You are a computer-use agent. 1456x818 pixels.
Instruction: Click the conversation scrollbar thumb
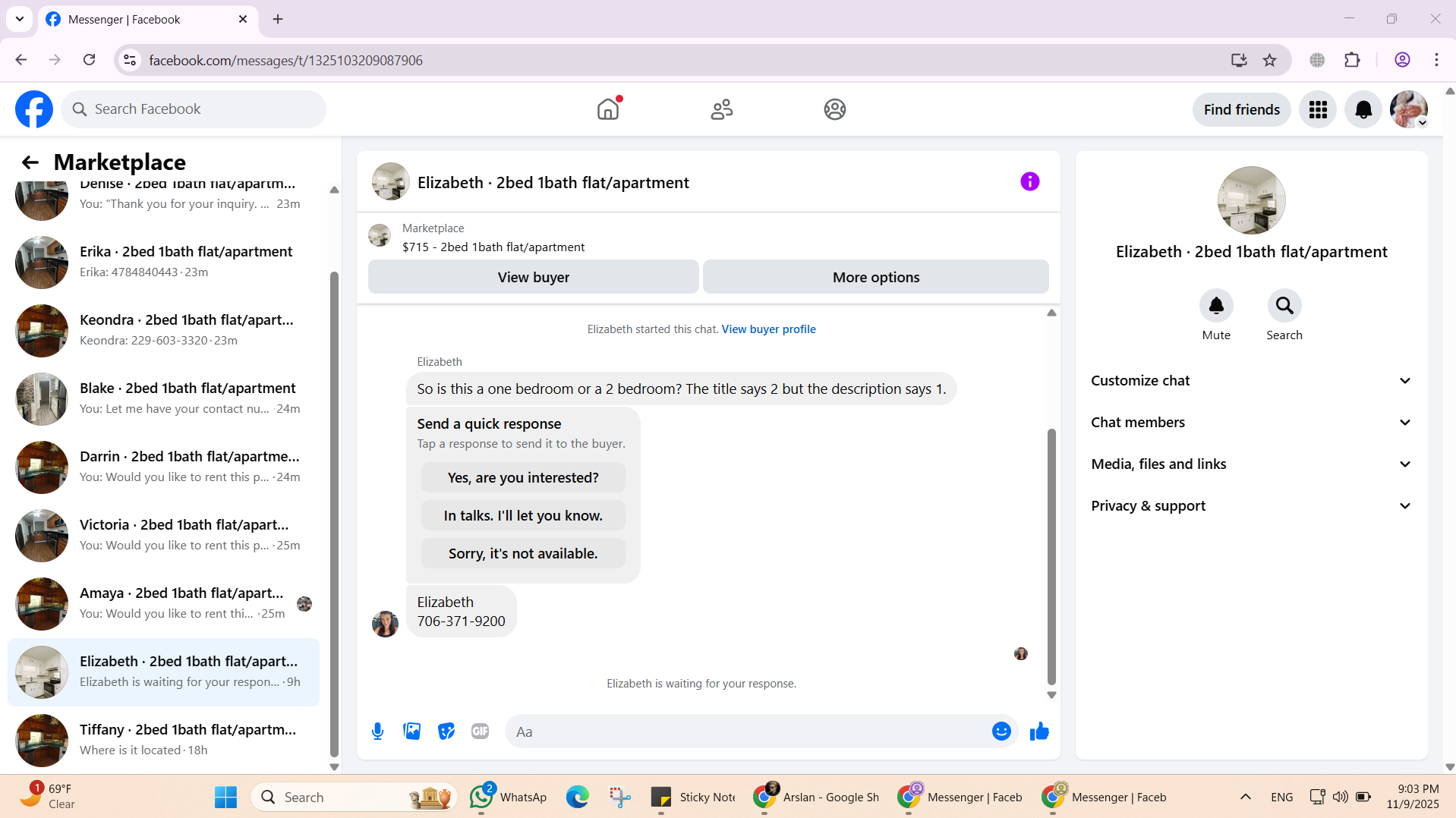point(1051,557)
